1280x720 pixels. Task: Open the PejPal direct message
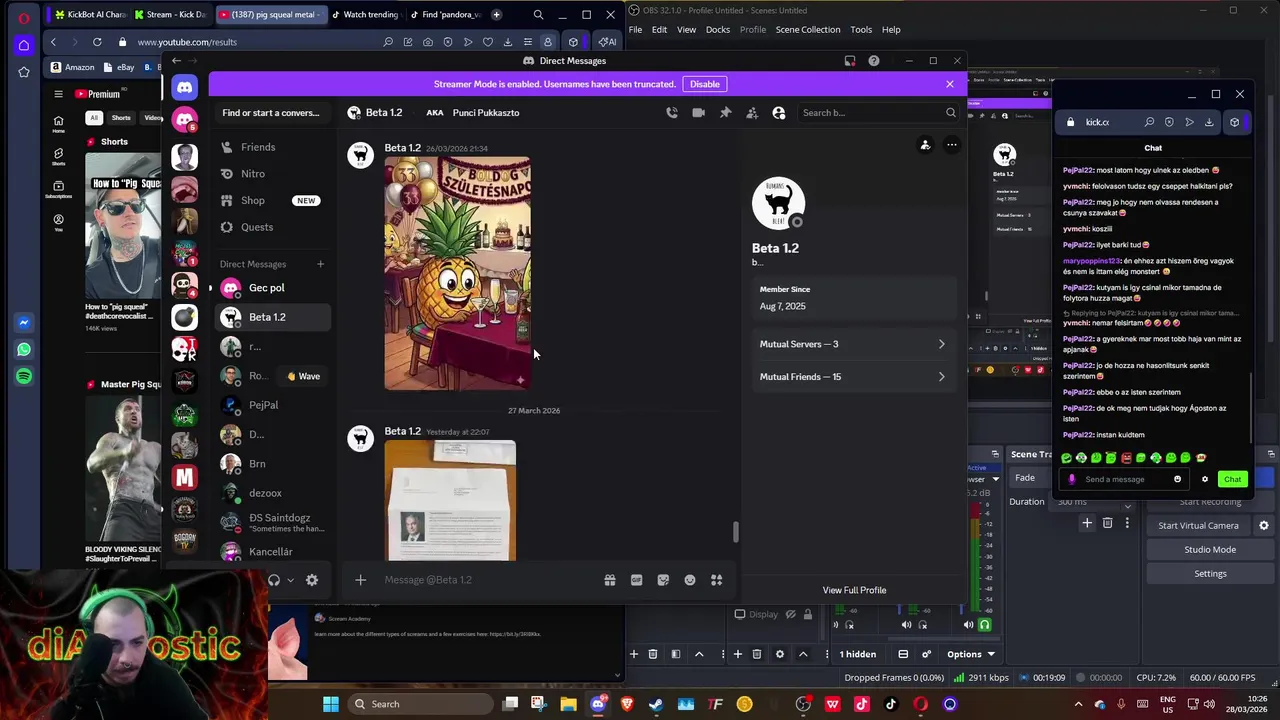pyautogui.click(x=271, y=405)
